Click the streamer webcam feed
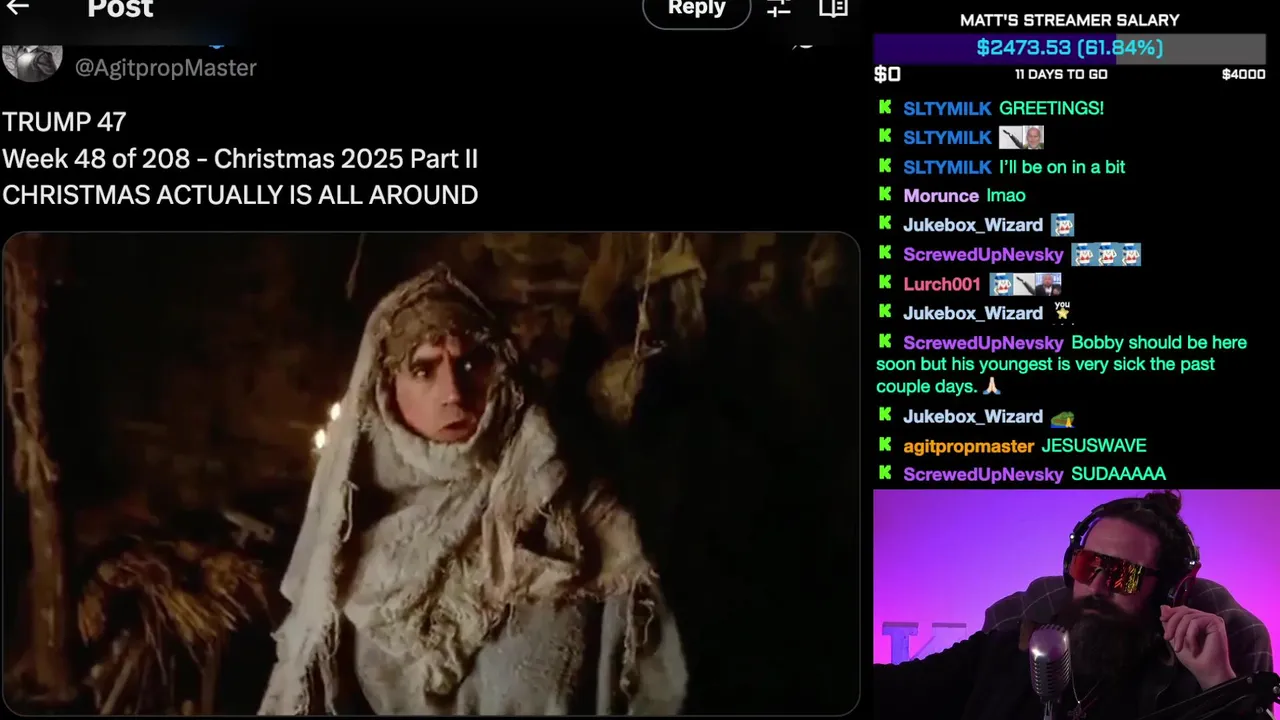This screenshot has width=1280, height=720. click(1076, 604)
